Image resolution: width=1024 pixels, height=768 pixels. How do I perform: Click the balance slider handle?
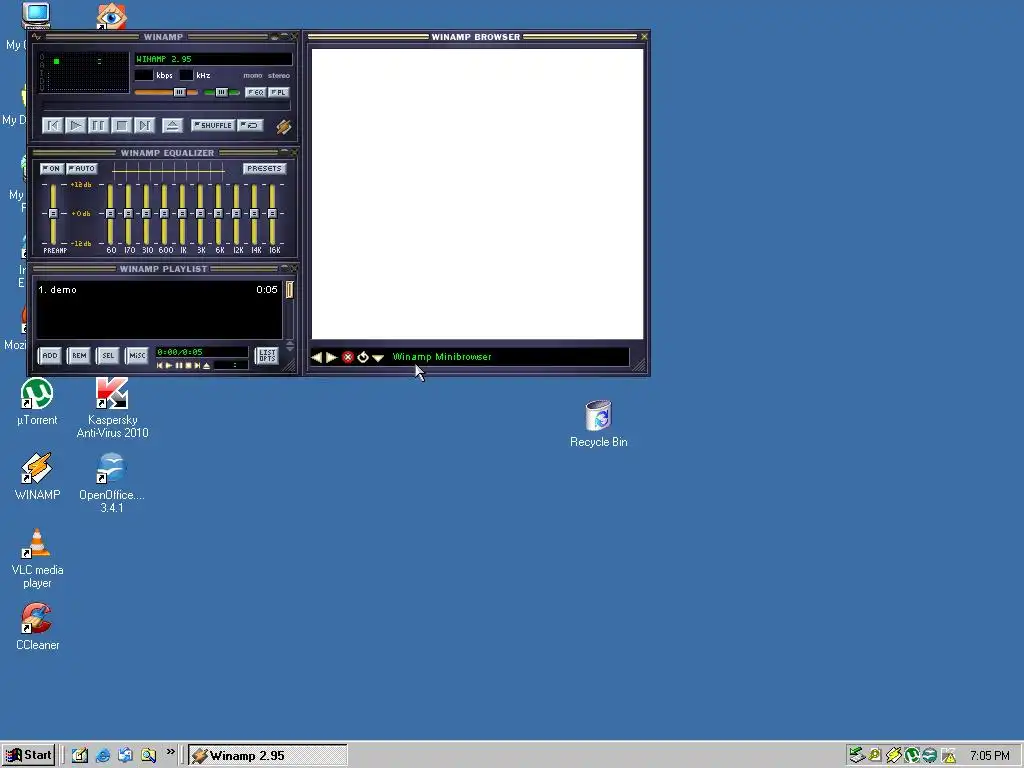click(x=221, y=92)
